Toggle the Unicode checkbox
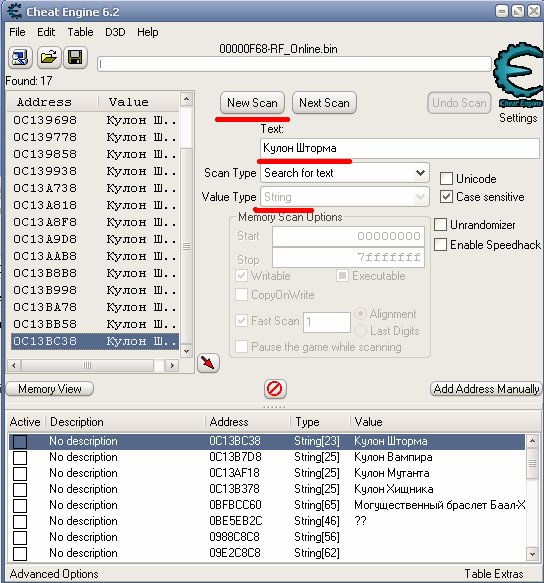The image size is (544, 583). (446, 178)
